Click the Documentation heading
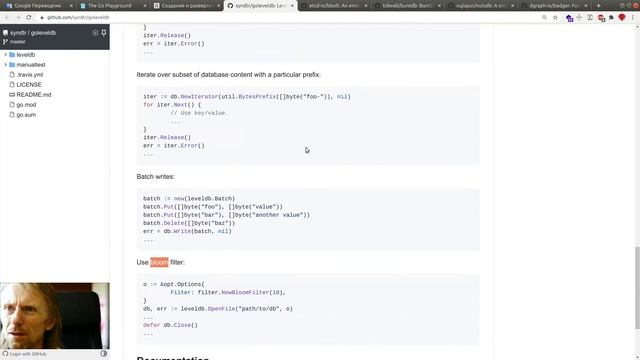Screen dimensions: 640x360 [x=173, y=358]
